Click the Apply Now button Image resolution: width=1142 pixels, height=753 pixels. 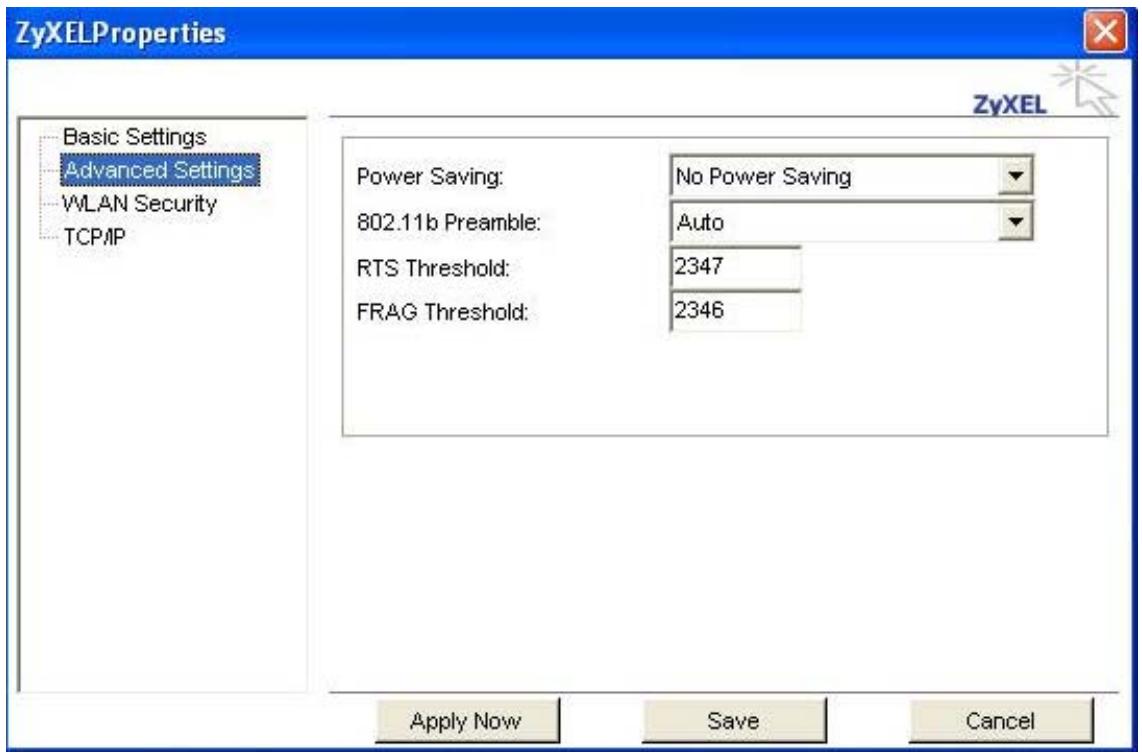pos(467,720)
